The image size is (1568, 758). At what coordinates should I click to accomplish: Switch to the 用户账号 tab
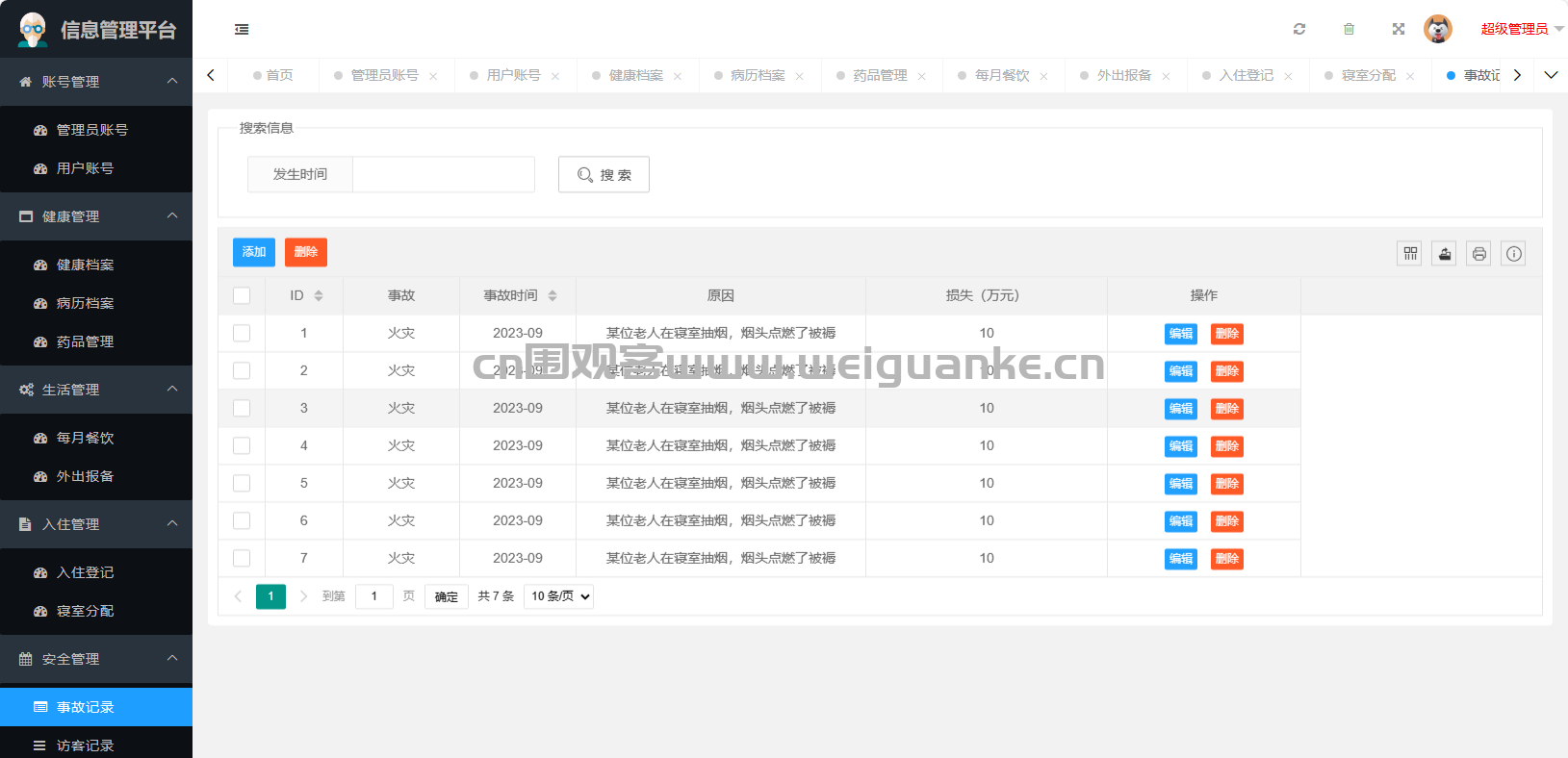coord(513,75)
